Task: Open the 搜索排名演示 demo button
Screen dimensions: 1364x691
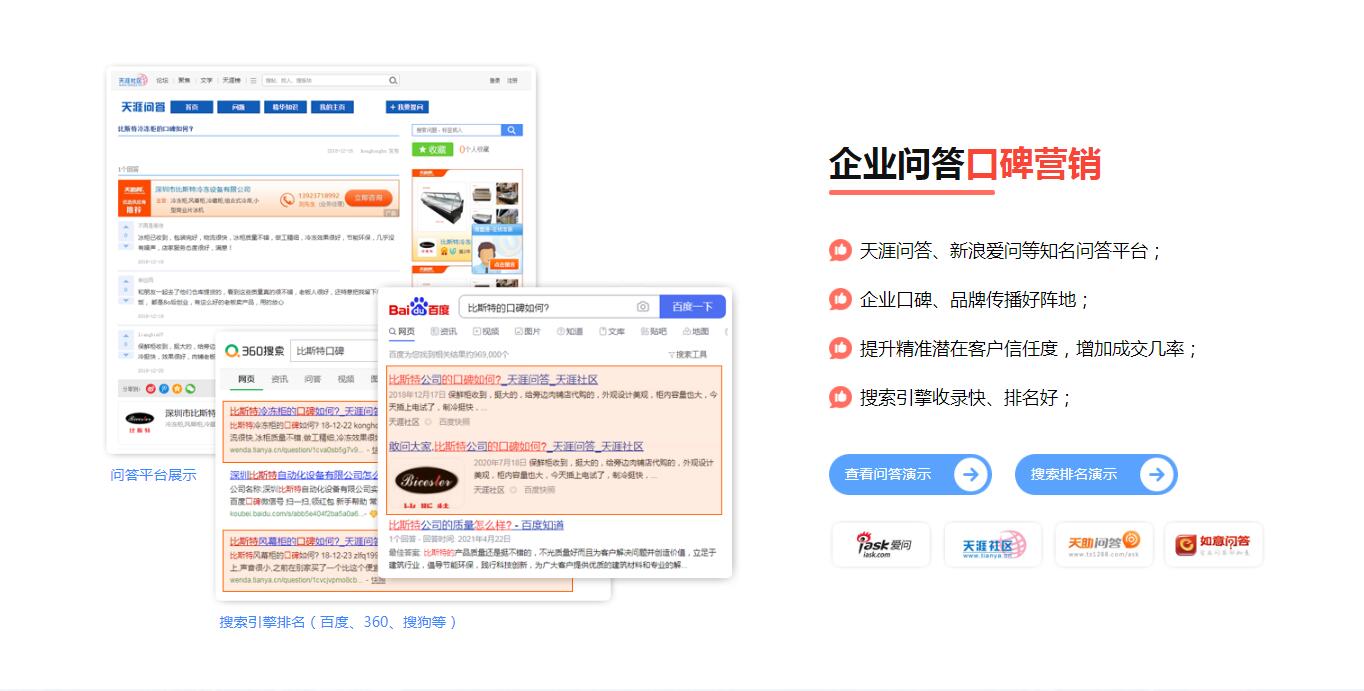Action: pos(1096,474)
